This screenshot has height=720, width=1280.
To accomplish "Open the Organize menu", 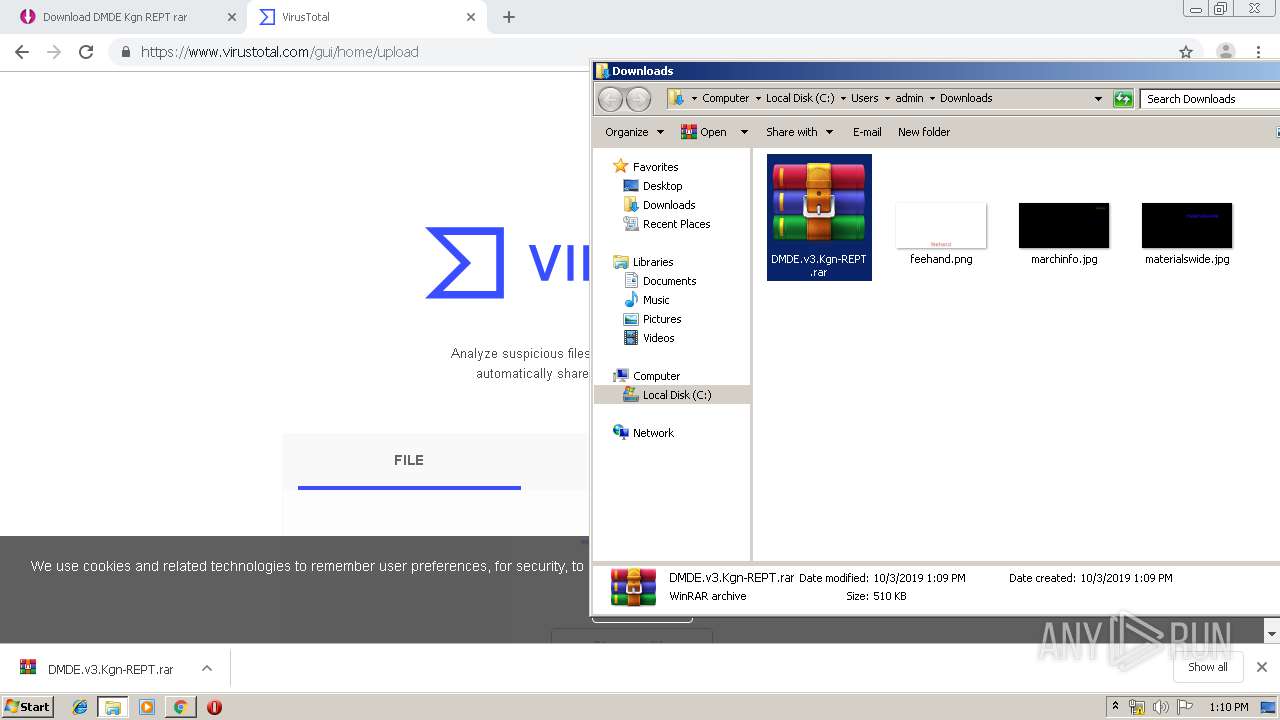I will 634,132.
